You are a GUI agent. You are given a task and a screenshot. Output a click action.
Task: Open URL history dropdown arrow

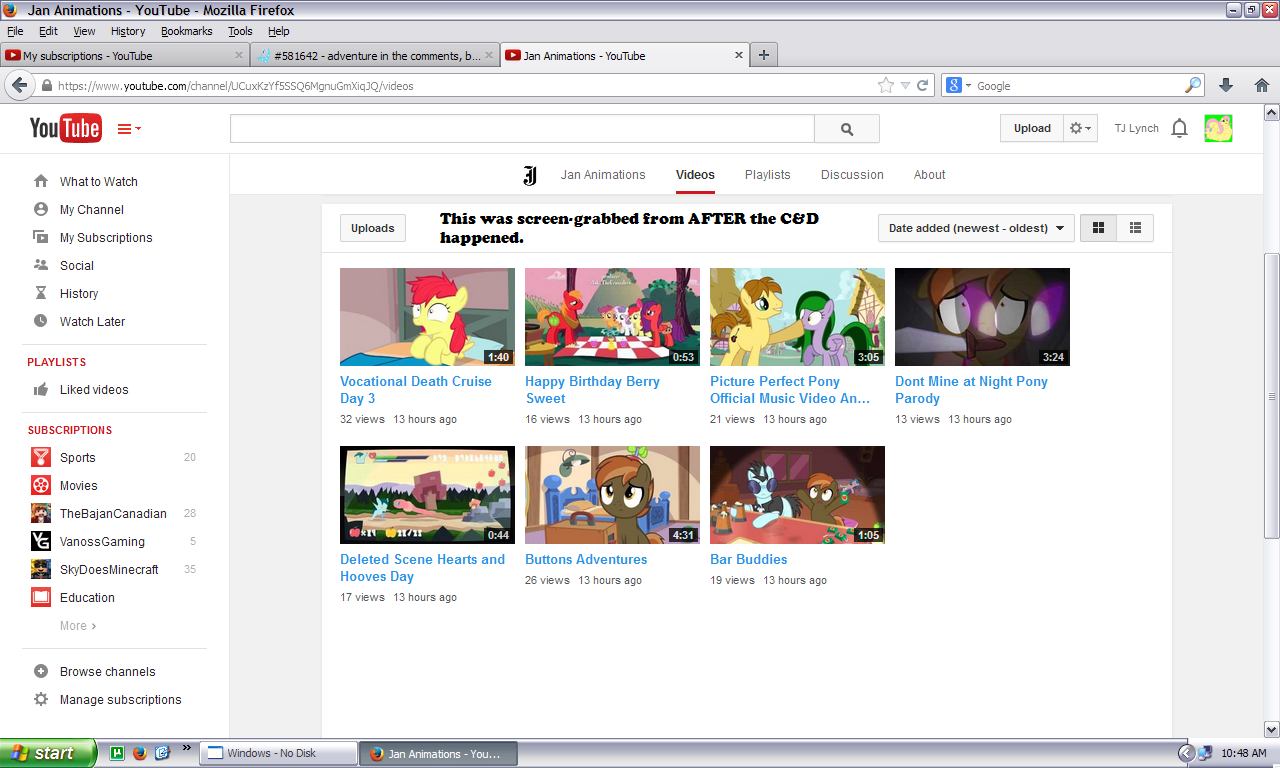click(x=905, y=86)
